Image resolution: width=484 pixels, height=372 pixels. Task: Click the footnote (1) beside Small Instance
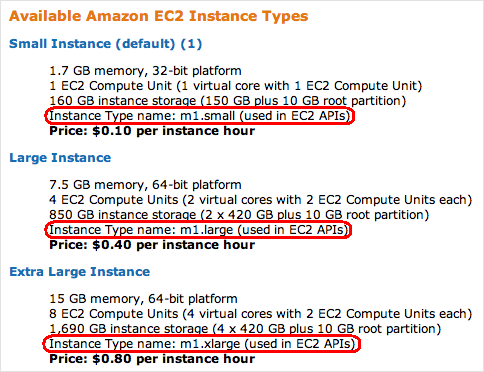tap(191, 44)
